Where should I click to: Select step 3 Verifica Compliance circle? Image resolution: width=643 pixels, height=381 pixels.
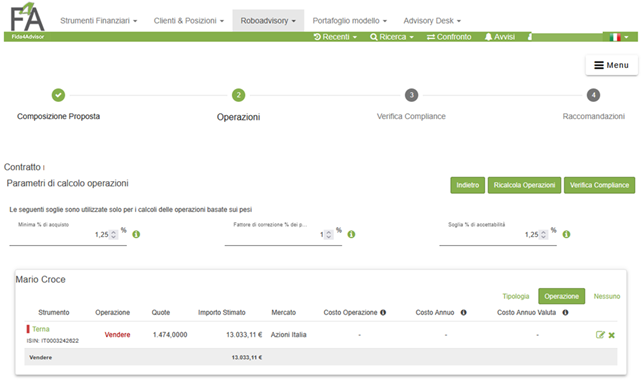pos(411,95)
